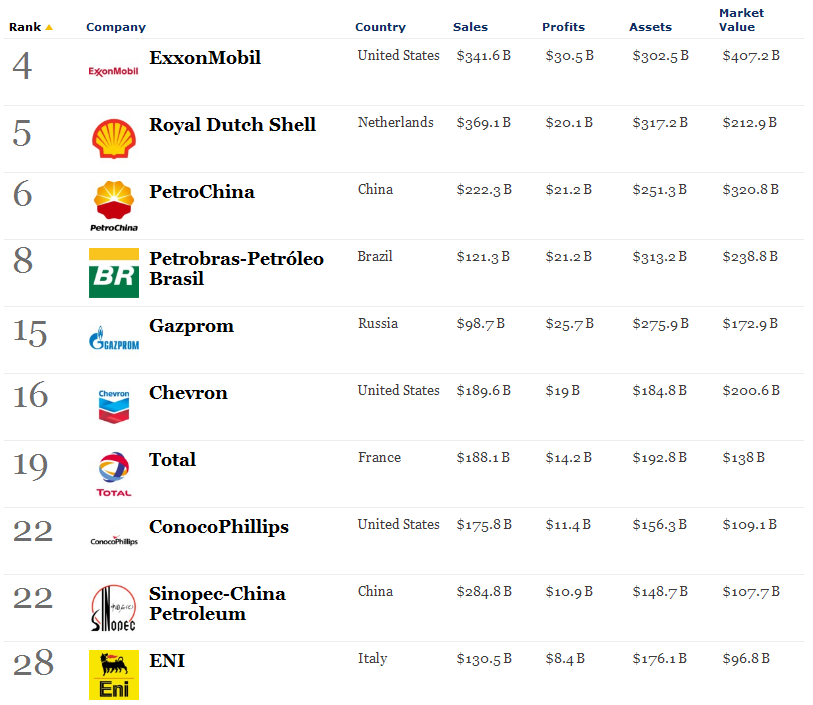Click the Sinopec logo
This screenshot has width=813, height=705.
[x=114, y=608]
